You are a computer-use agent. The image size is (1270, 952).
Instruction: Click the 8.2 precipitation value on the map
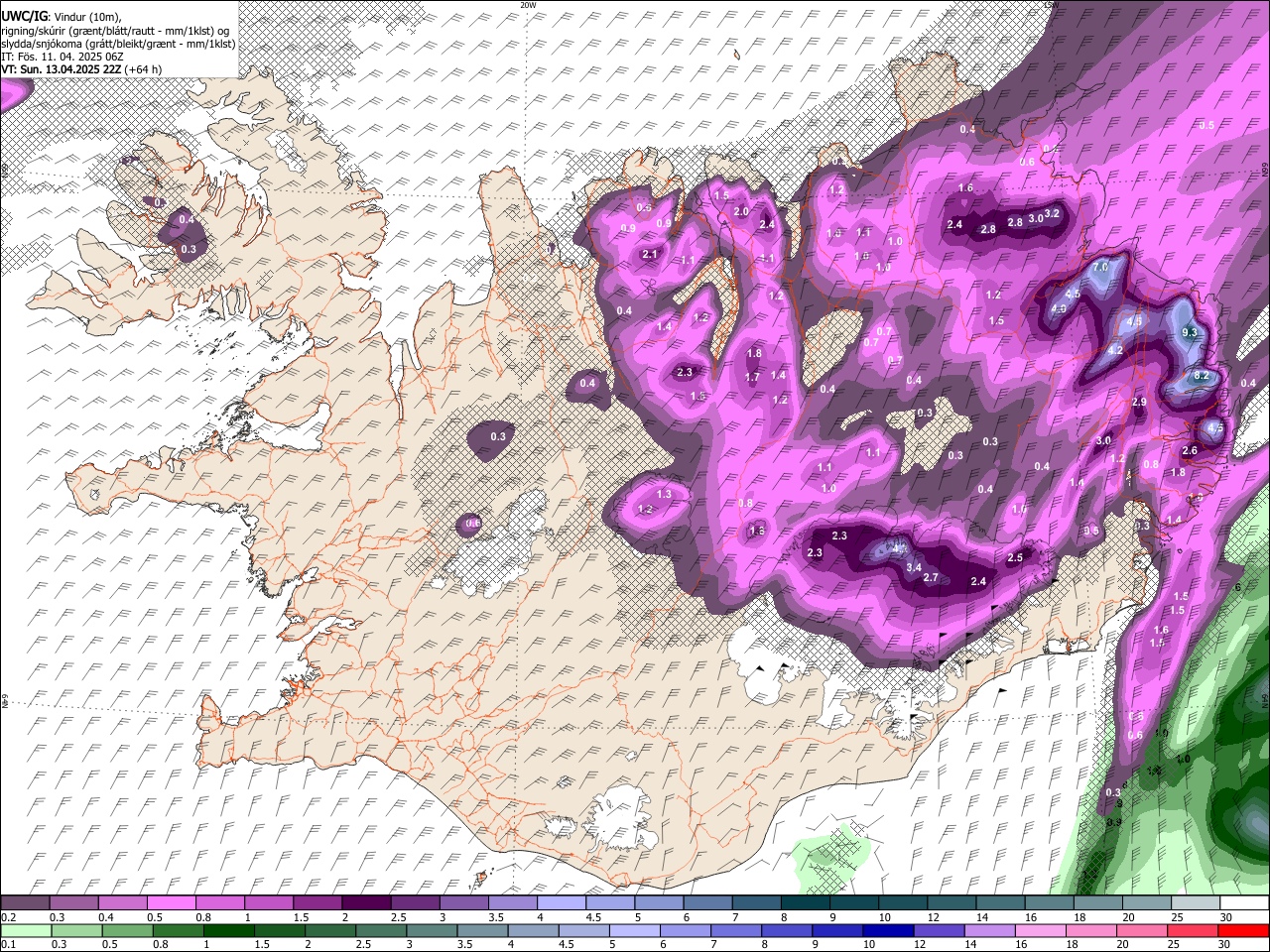click(x=1201, y=376)
